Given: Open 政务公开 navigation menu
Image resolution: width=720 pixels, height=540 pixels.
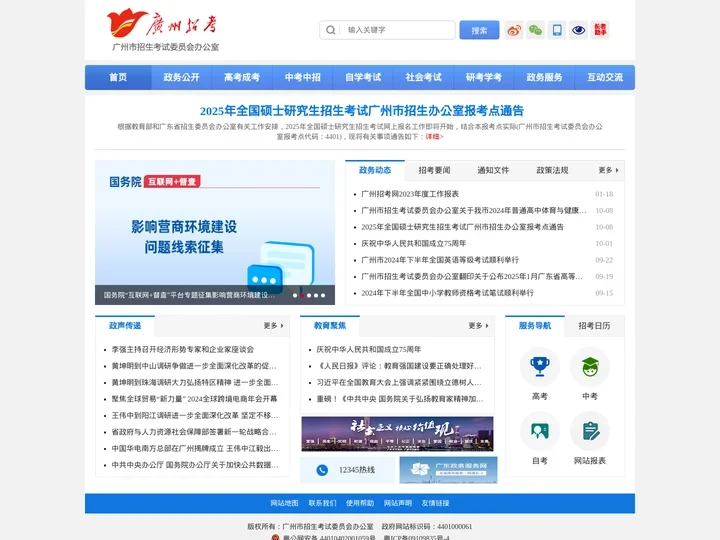Looking at the screenshot, I should tap(181, 77).
